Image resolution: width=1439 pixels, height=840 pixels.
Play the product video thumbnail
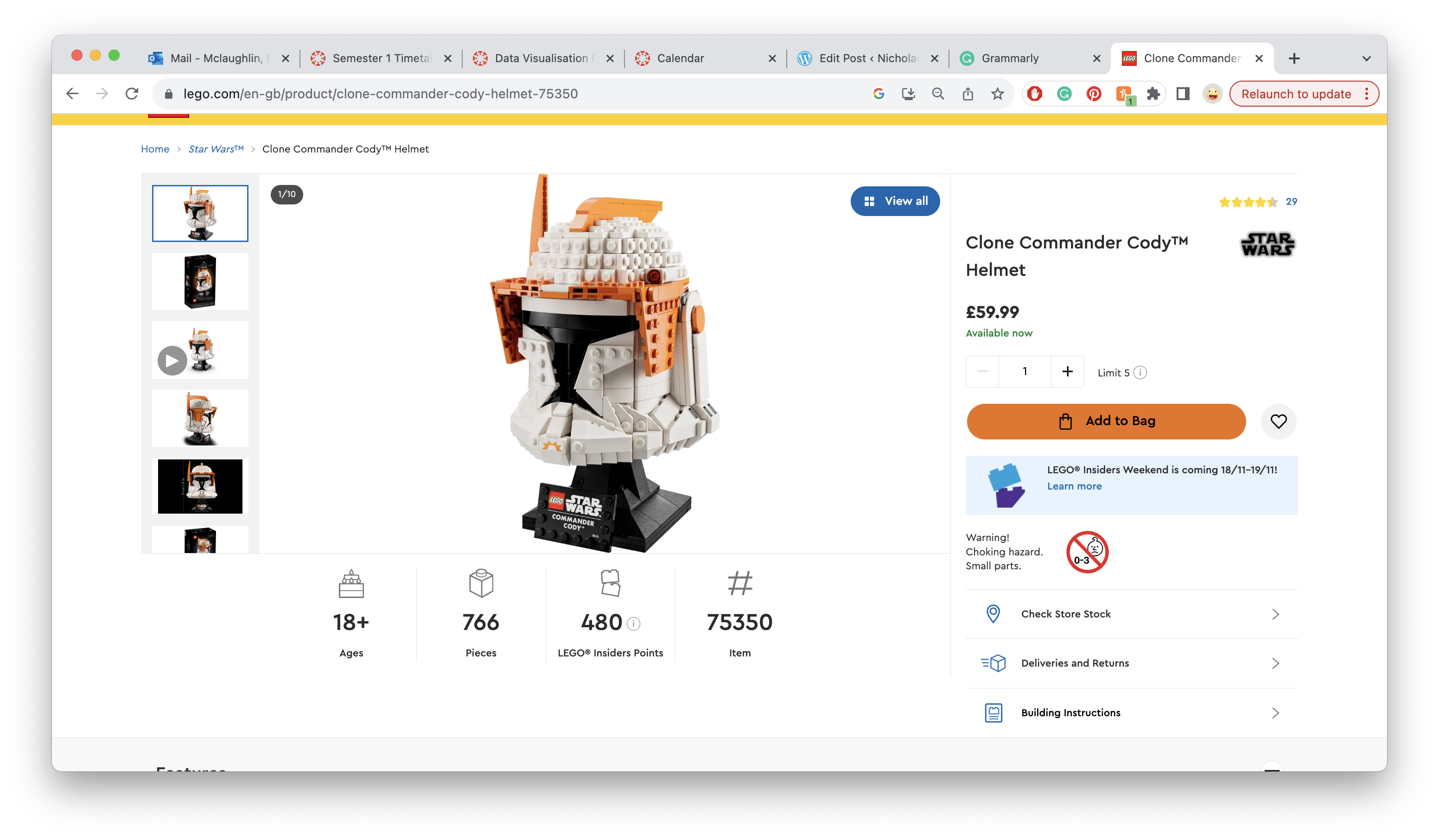click(x=172, y=360)
